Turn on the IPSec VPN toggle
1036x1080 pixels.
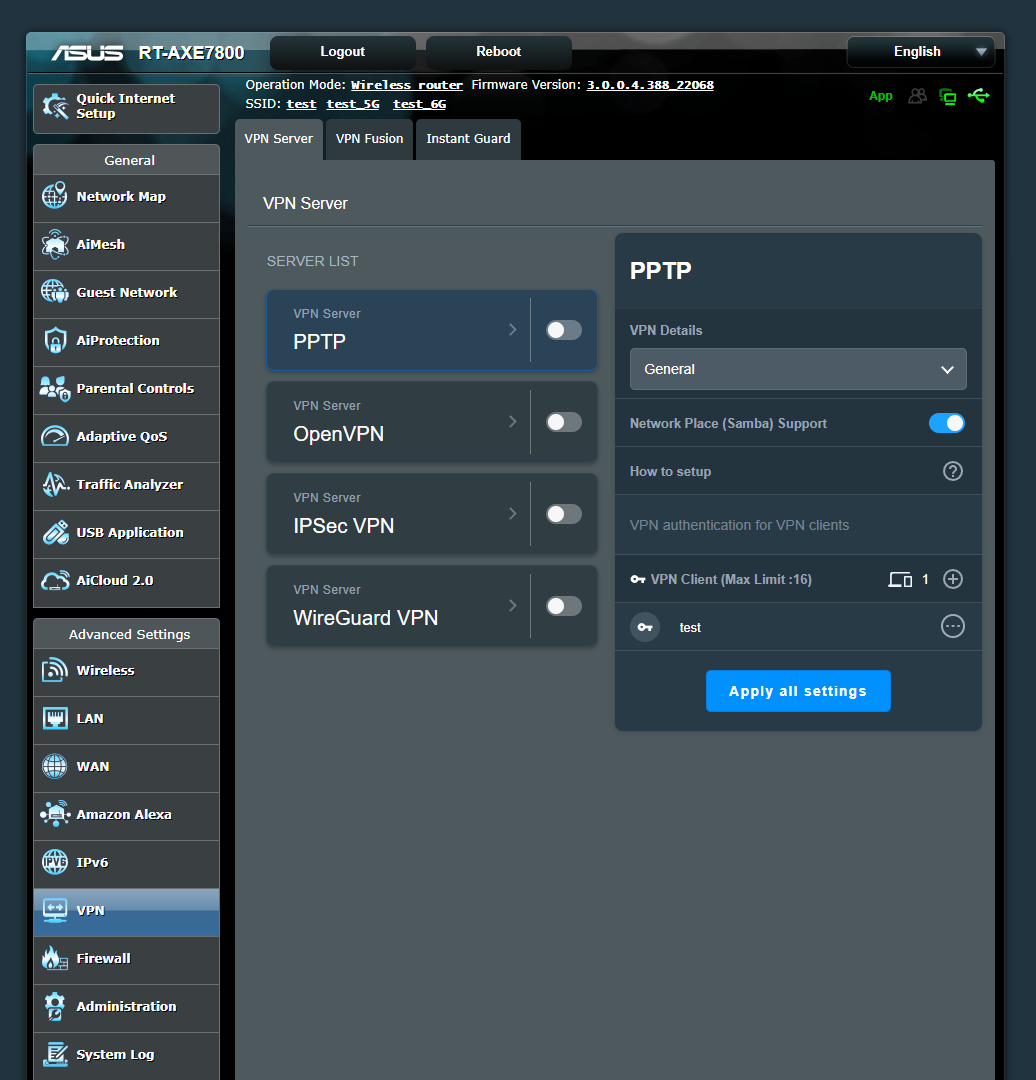563,514
